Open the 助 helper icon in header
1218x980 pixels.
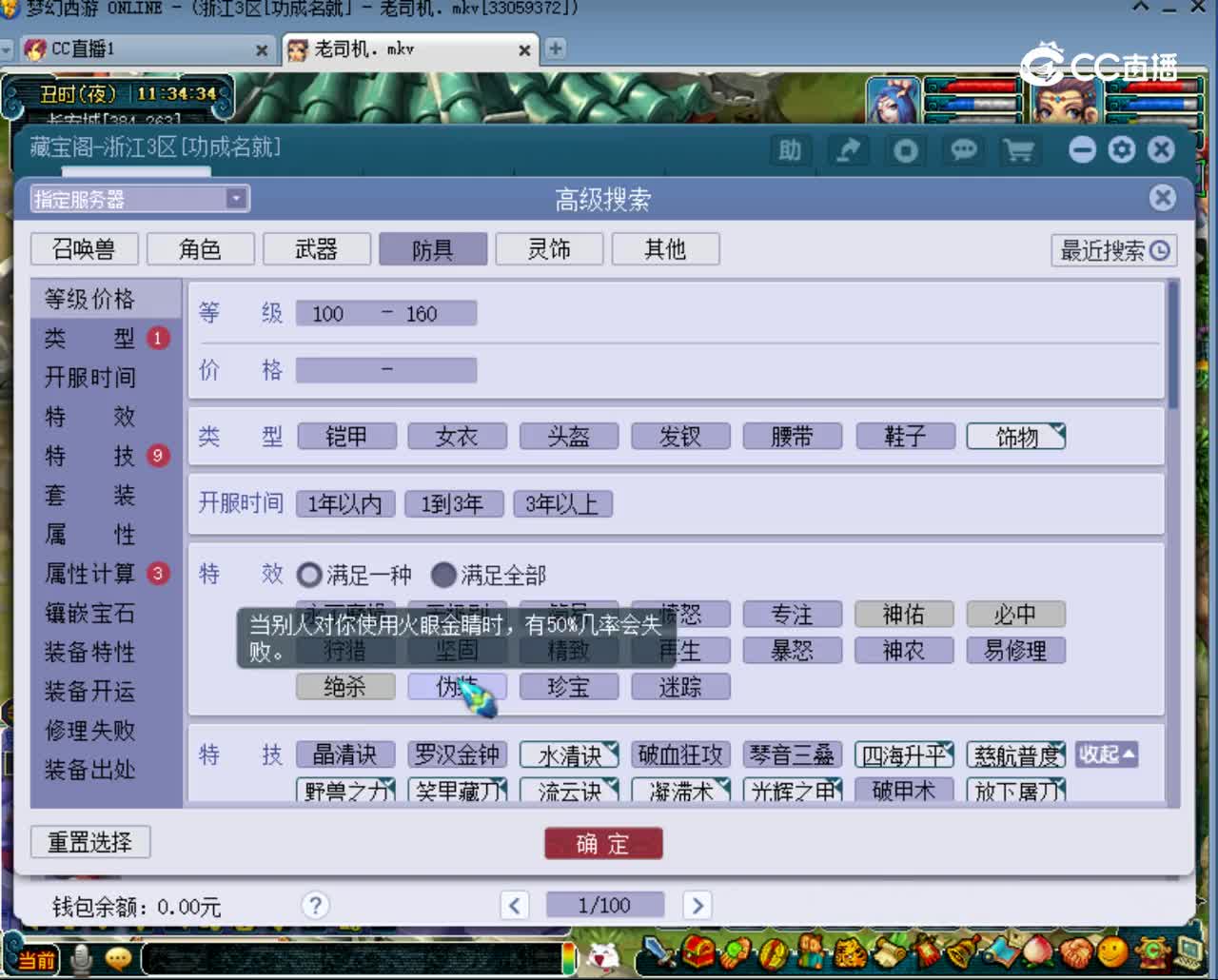(790, 150)
